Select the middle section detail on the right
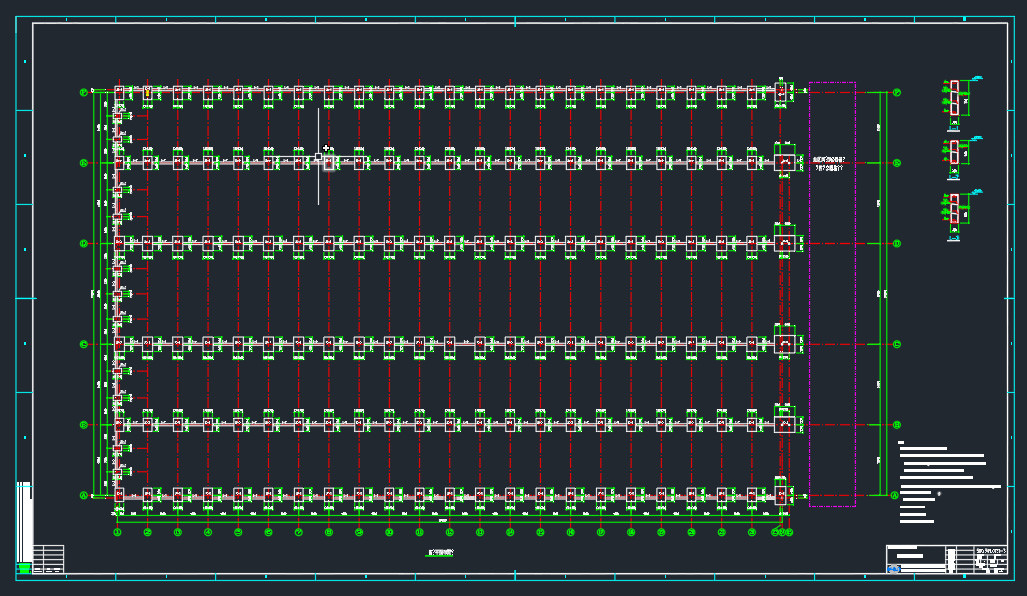This screenshot has height=596, width=1027. 955,155
